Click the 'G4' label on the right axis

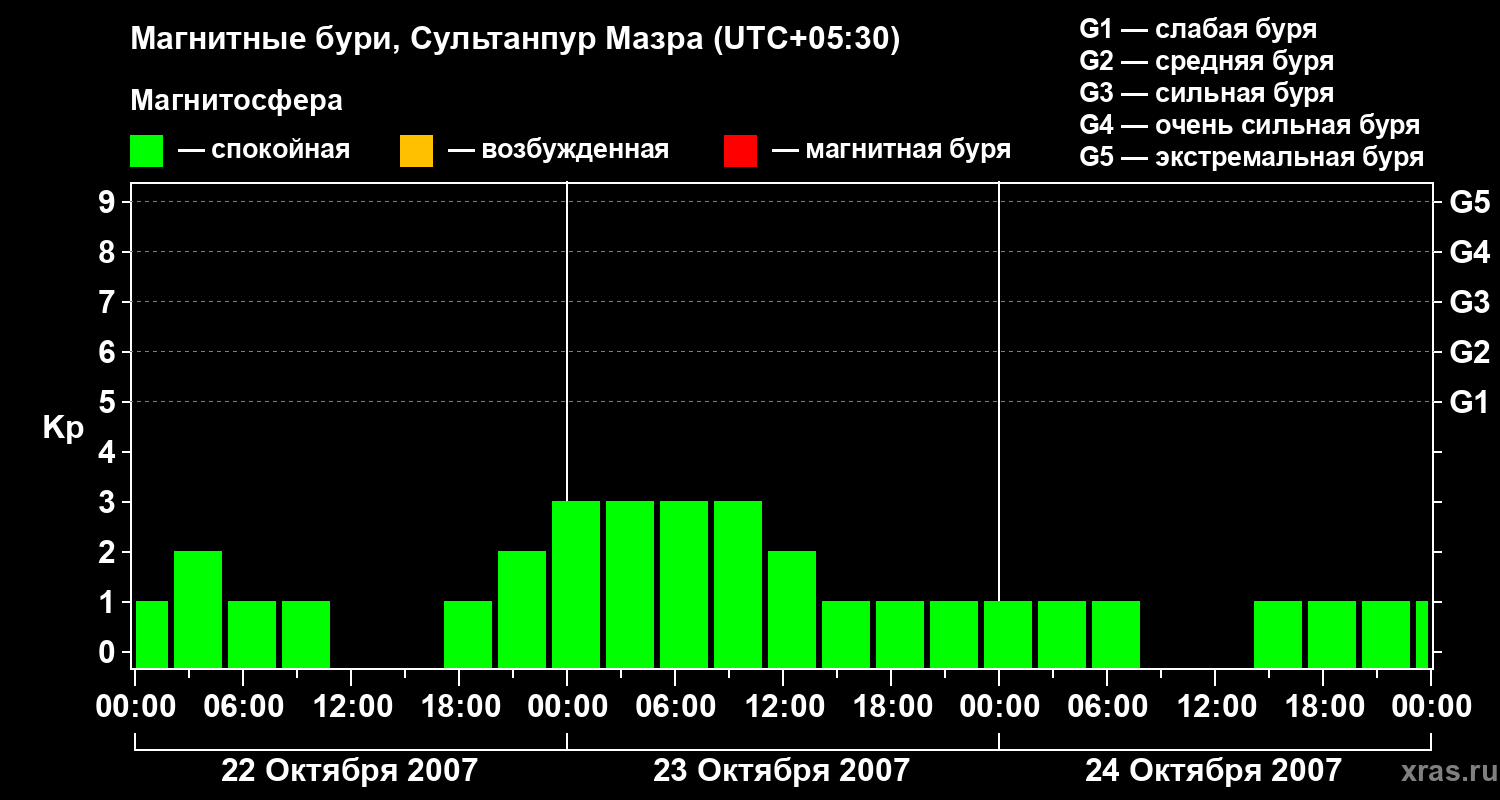[1470, 252]
